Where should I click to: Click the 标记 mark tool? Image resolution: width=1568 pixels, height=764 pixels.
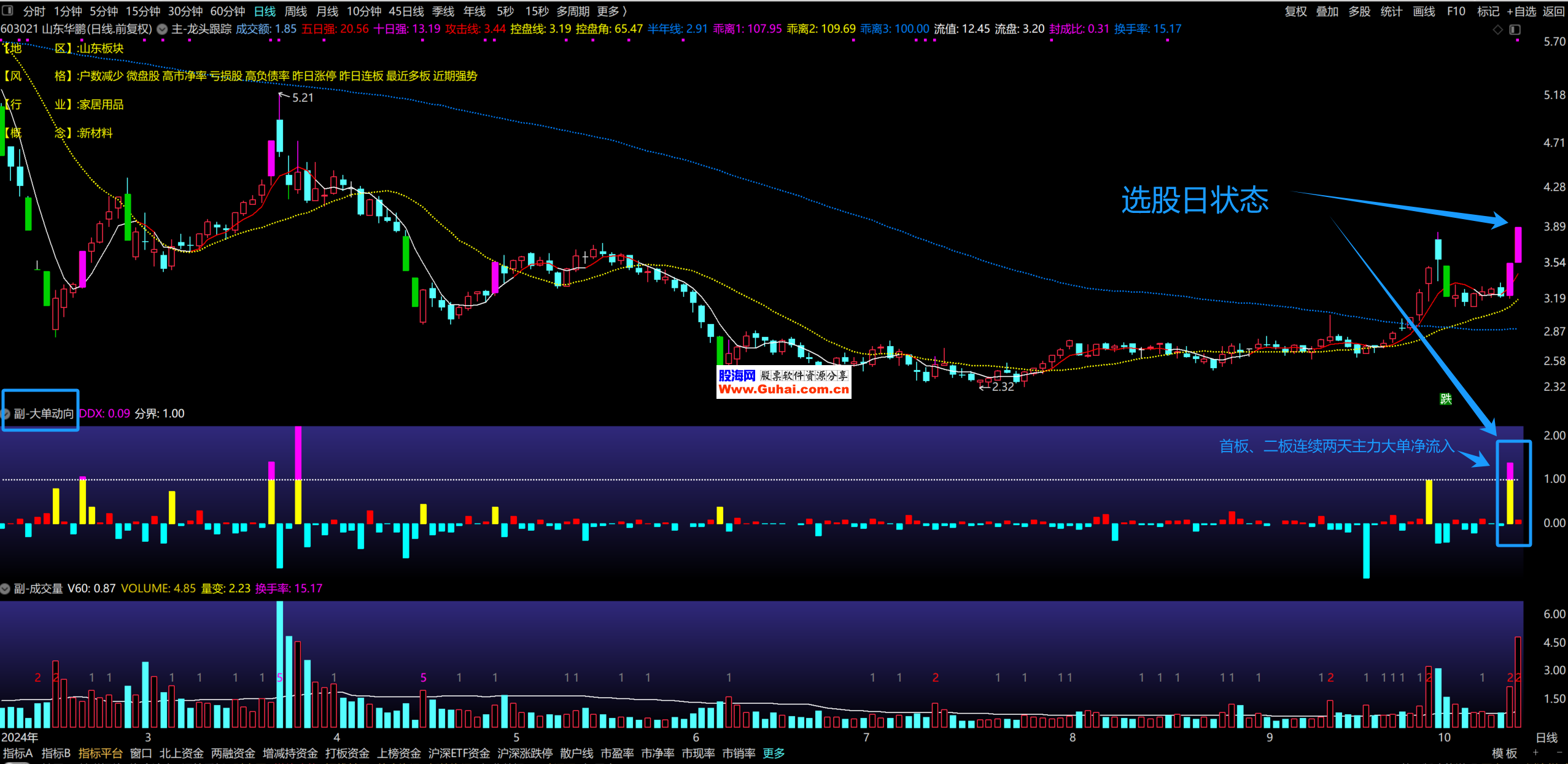point(1488,11)
